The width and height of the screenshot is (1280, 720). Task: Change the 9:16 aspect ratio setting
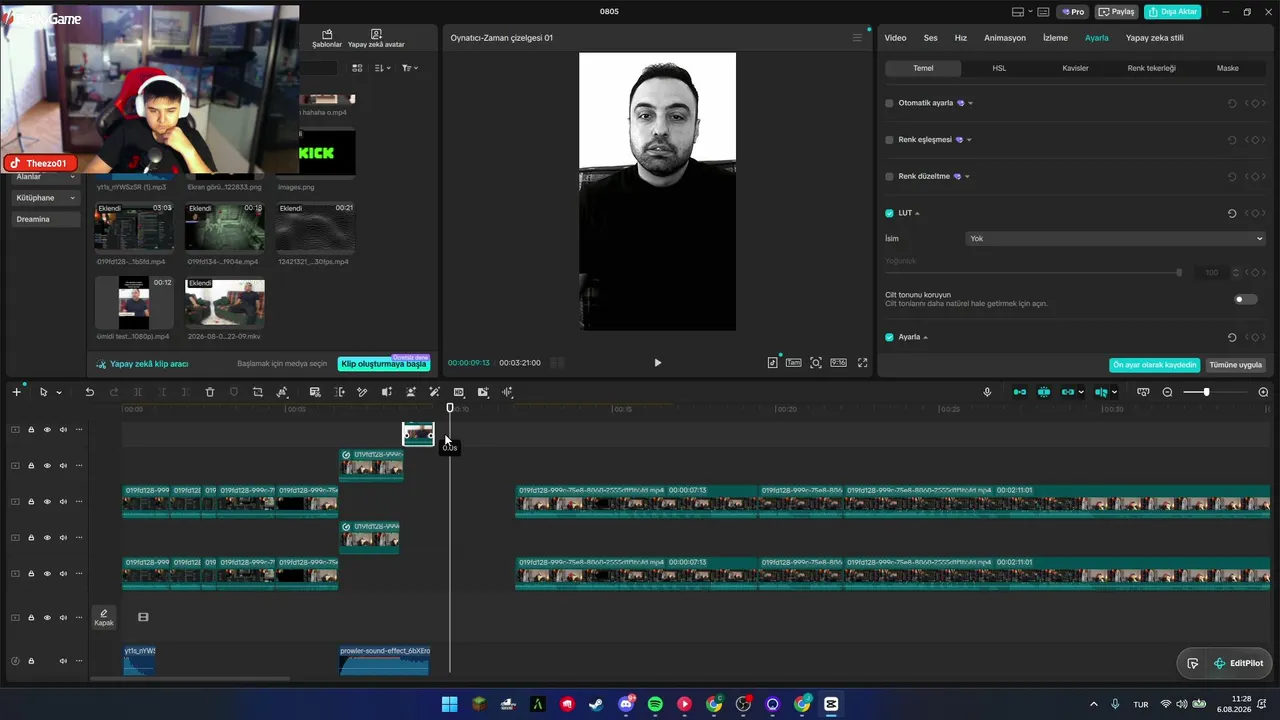click(838, 363)
